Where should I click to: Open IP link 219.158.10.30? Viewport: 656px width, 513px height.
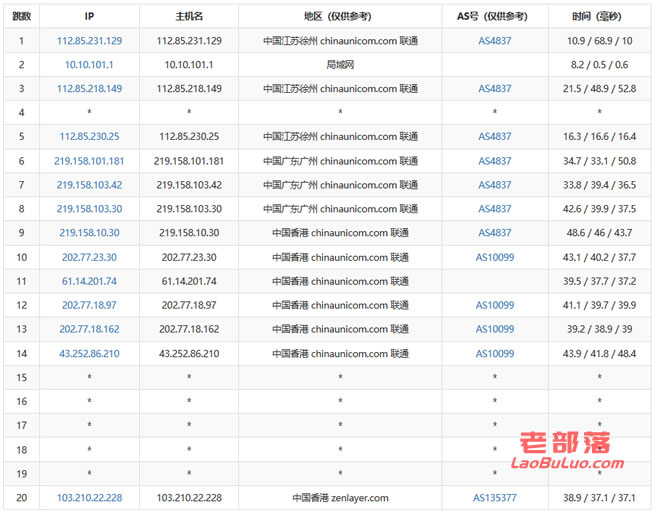pyautogui.click(x=89, y=232)
